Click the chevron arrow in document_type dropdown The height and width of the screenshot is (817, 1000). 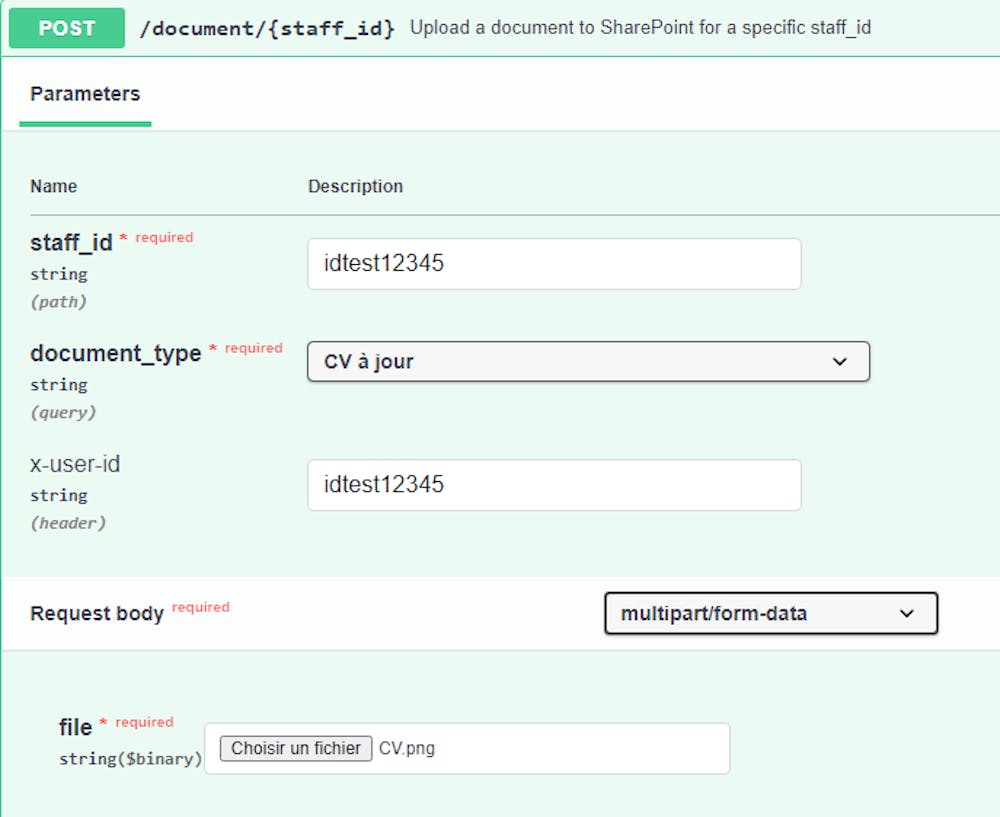click(840, 362)
